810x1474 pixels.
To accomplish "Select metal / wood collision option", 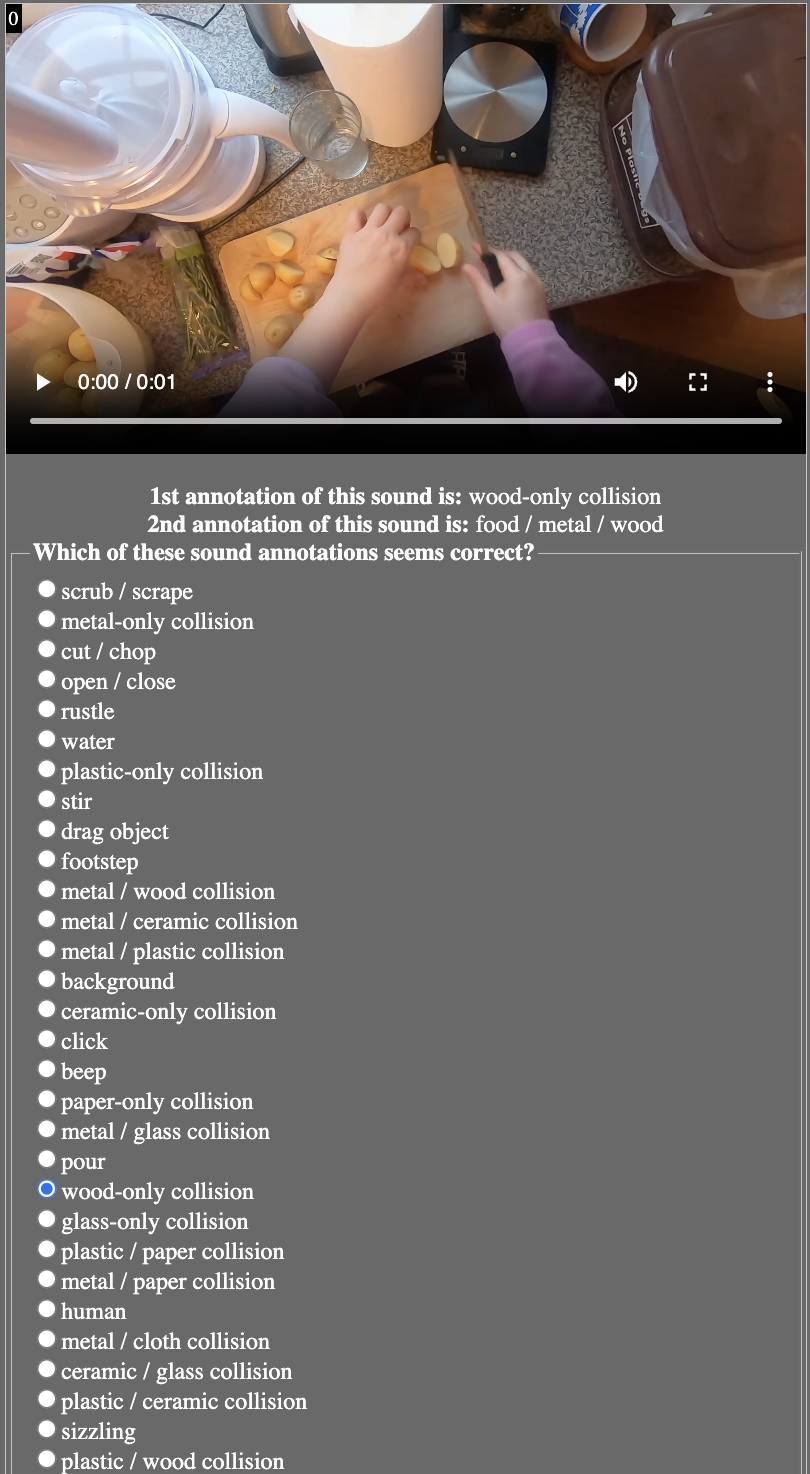I will coord(47,889).
